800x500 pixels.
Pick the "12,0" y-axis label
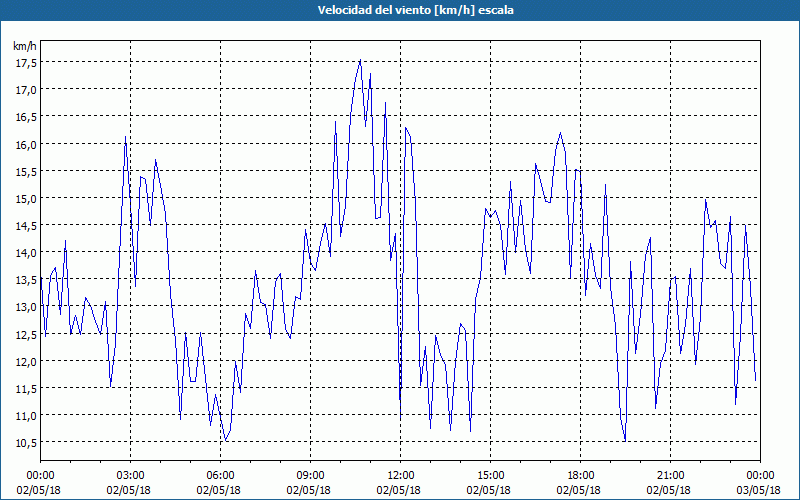(x=26, y=361)
